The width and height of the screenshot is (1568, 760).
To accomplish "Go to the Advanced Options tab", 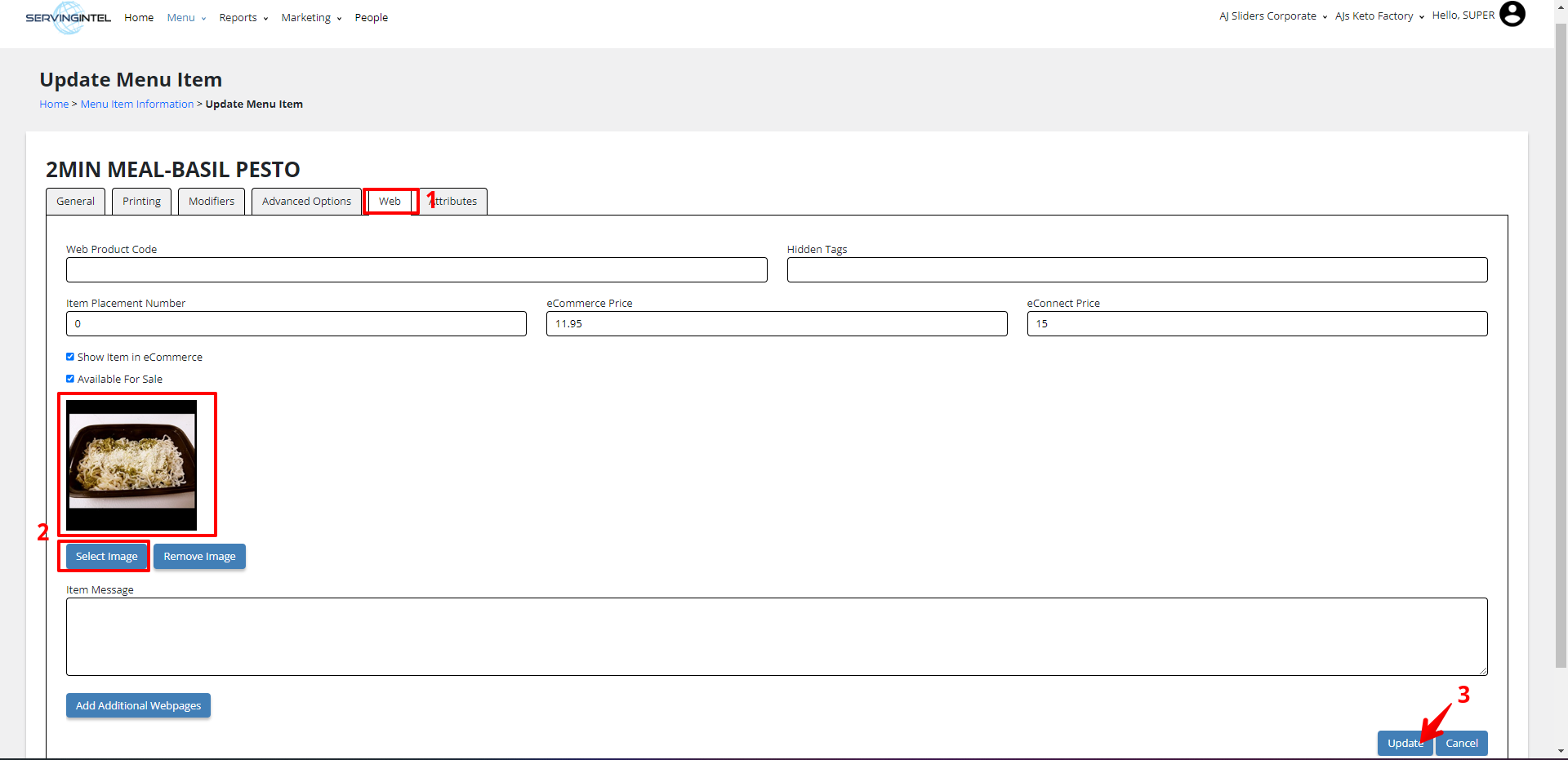I will (x=306, y=202).
